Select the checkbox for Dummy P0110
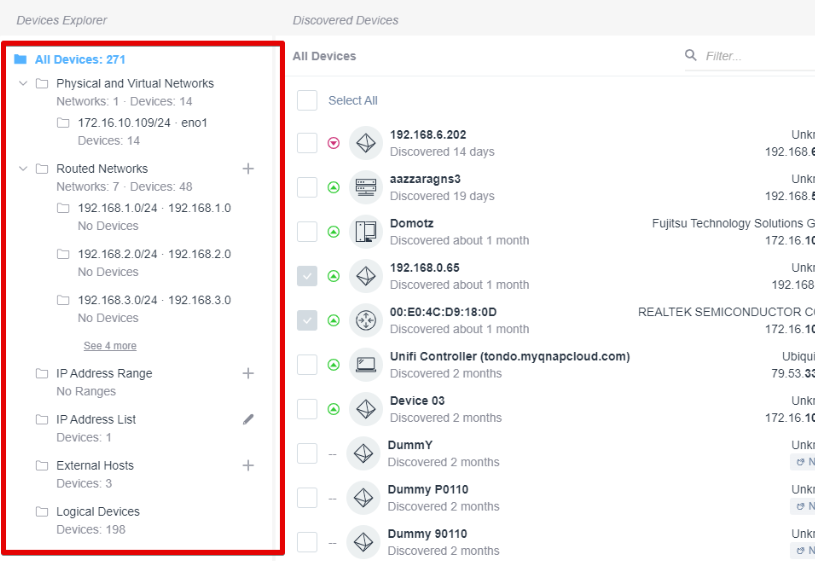This screenshot has width=815, height=561. click(x=307, y=497)
